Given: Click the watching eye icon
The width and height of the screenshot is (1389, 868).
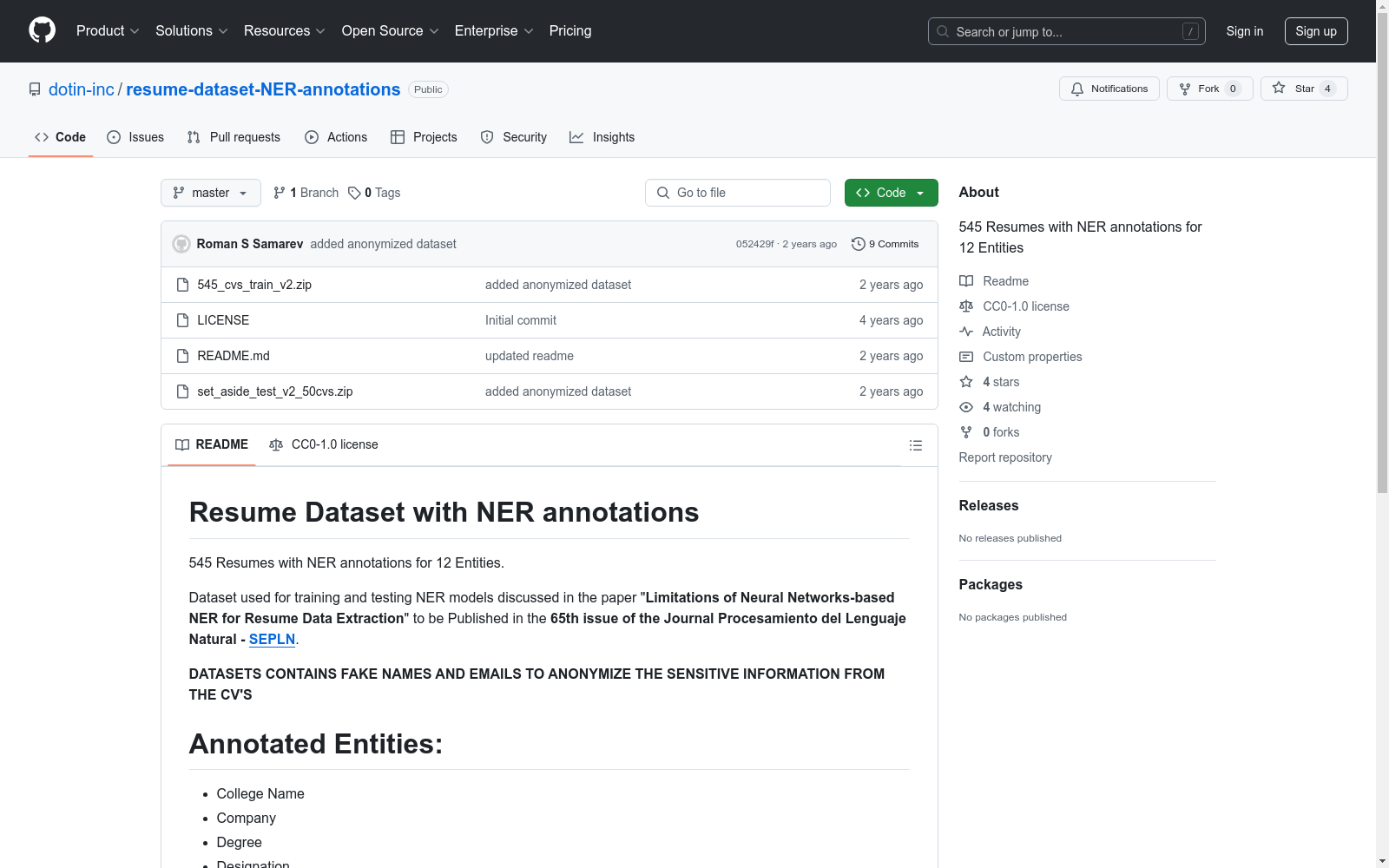Looking at the screenshot, I should [966, 407].
